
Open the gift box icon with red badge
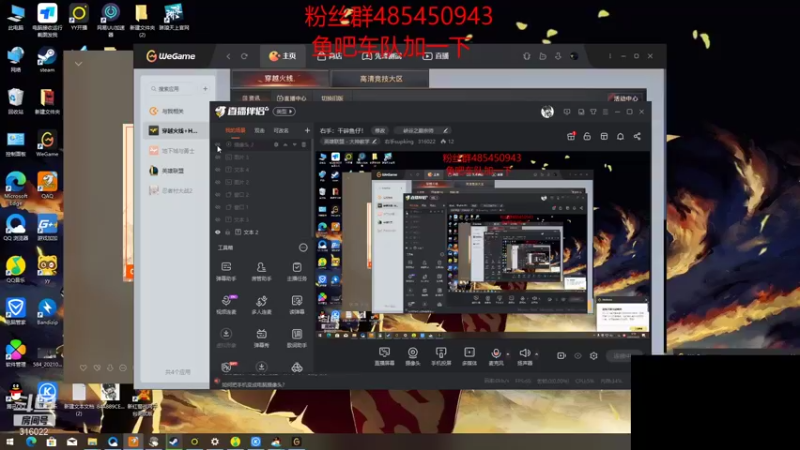[571, 136]
